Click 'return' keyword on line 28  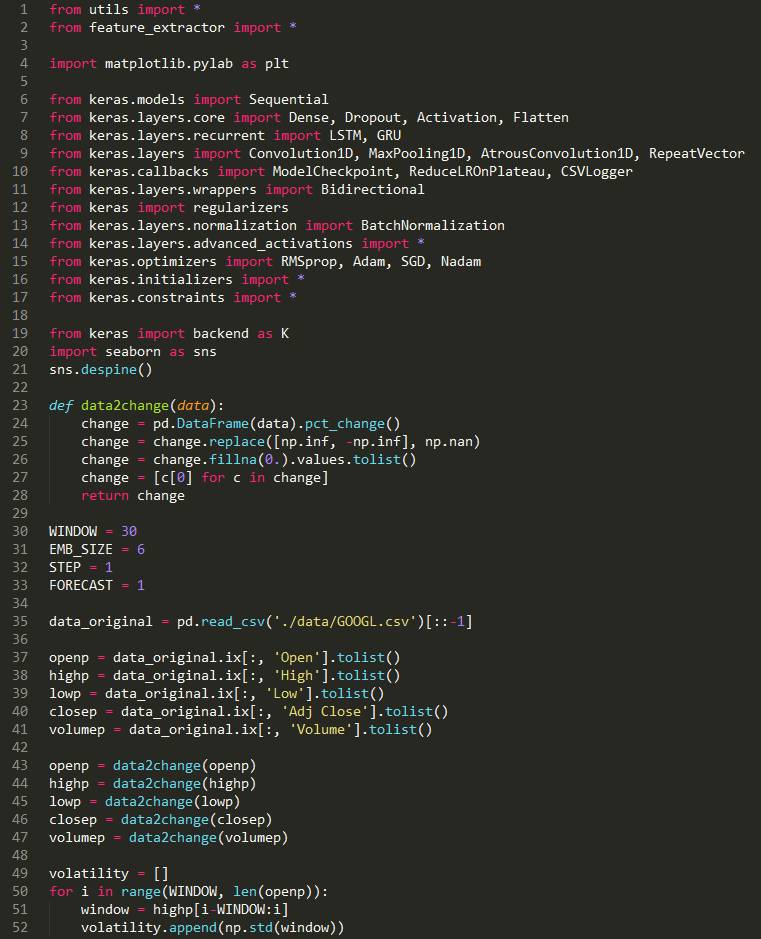tap(105, 495)
